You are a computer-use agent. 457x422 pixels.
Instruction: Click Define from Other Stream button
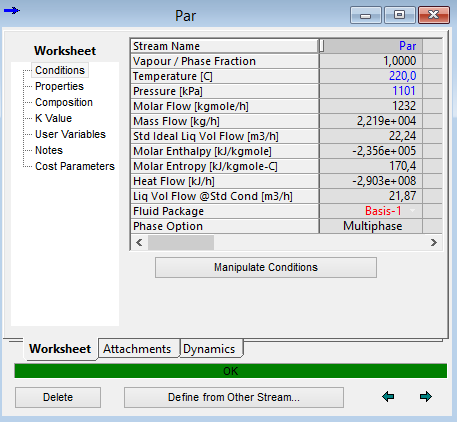(x=234, y=397)
